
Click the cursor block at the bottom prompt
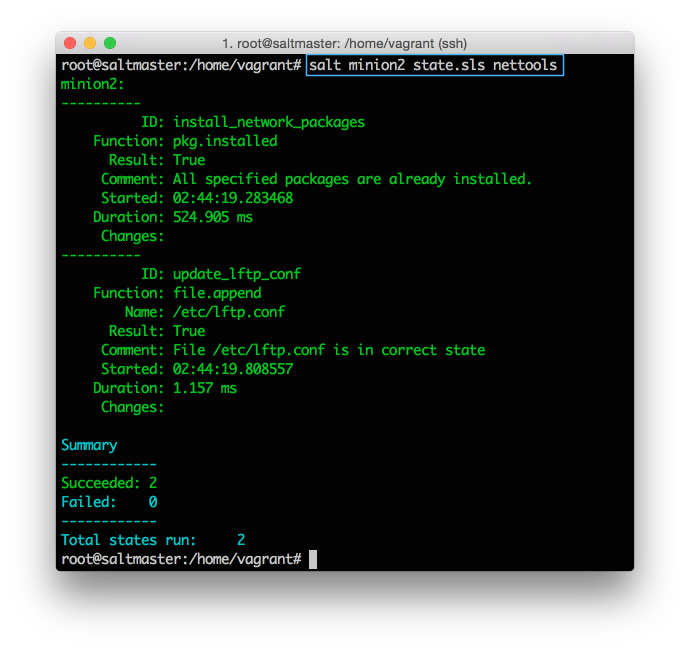point(313,559)
